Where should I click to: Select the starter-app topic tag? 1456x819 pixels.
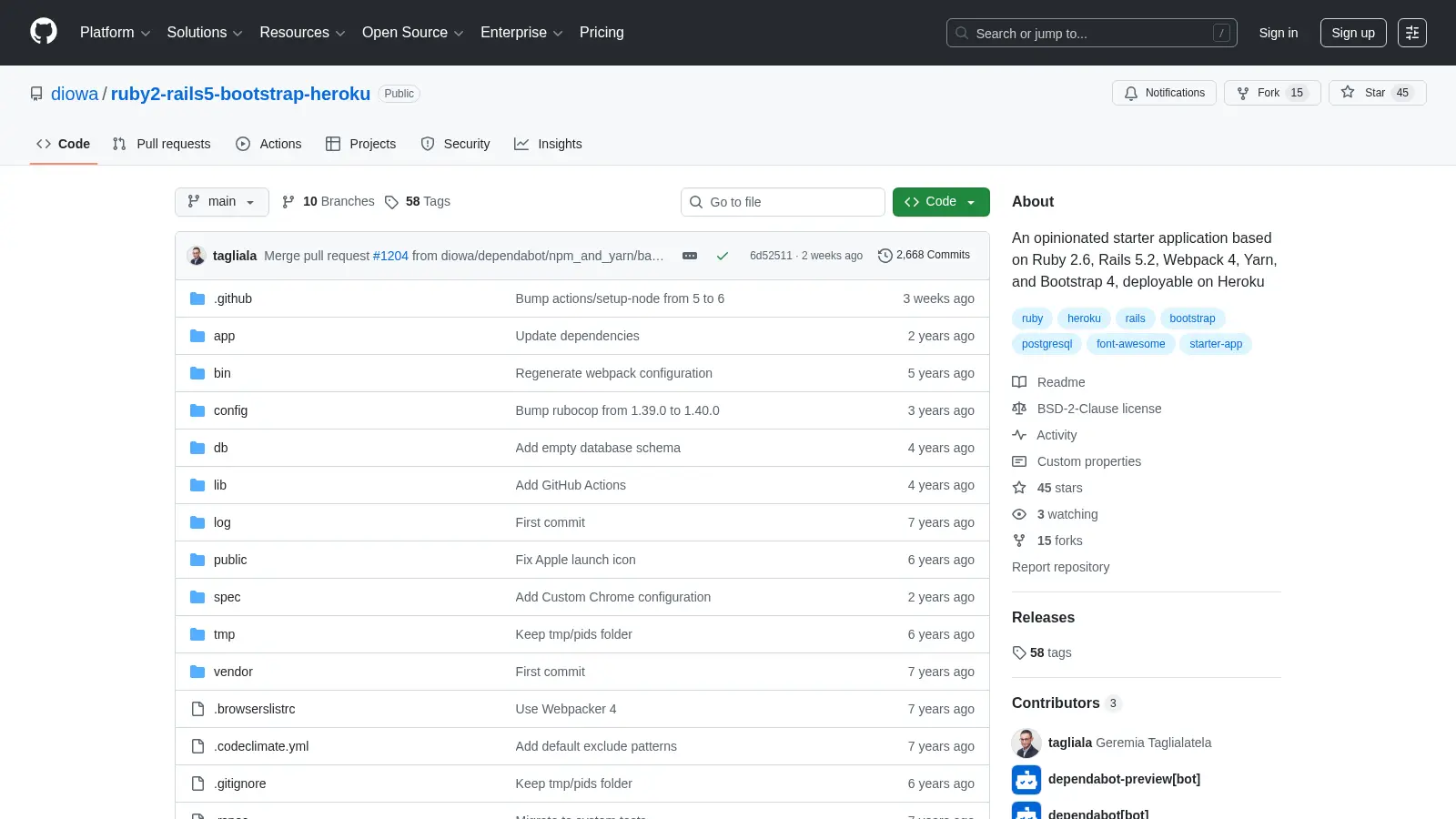click(1216, 344)
